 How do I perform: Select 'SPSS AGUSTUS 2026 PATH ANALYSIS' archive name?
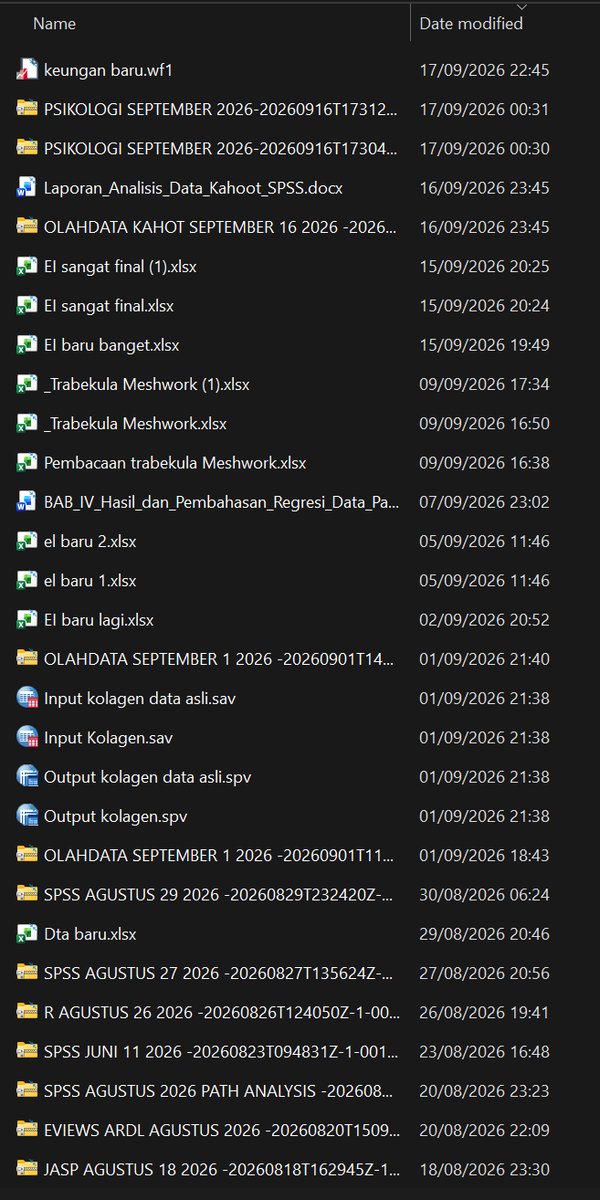219,1091
